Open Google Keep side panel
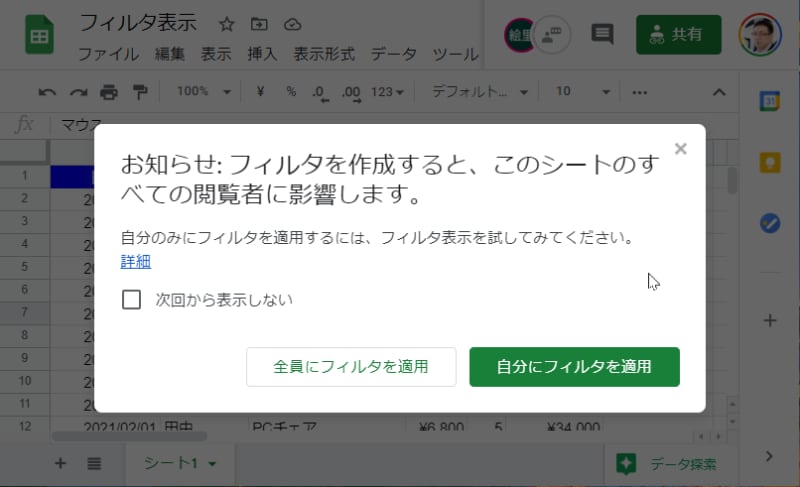 (769, 163)
